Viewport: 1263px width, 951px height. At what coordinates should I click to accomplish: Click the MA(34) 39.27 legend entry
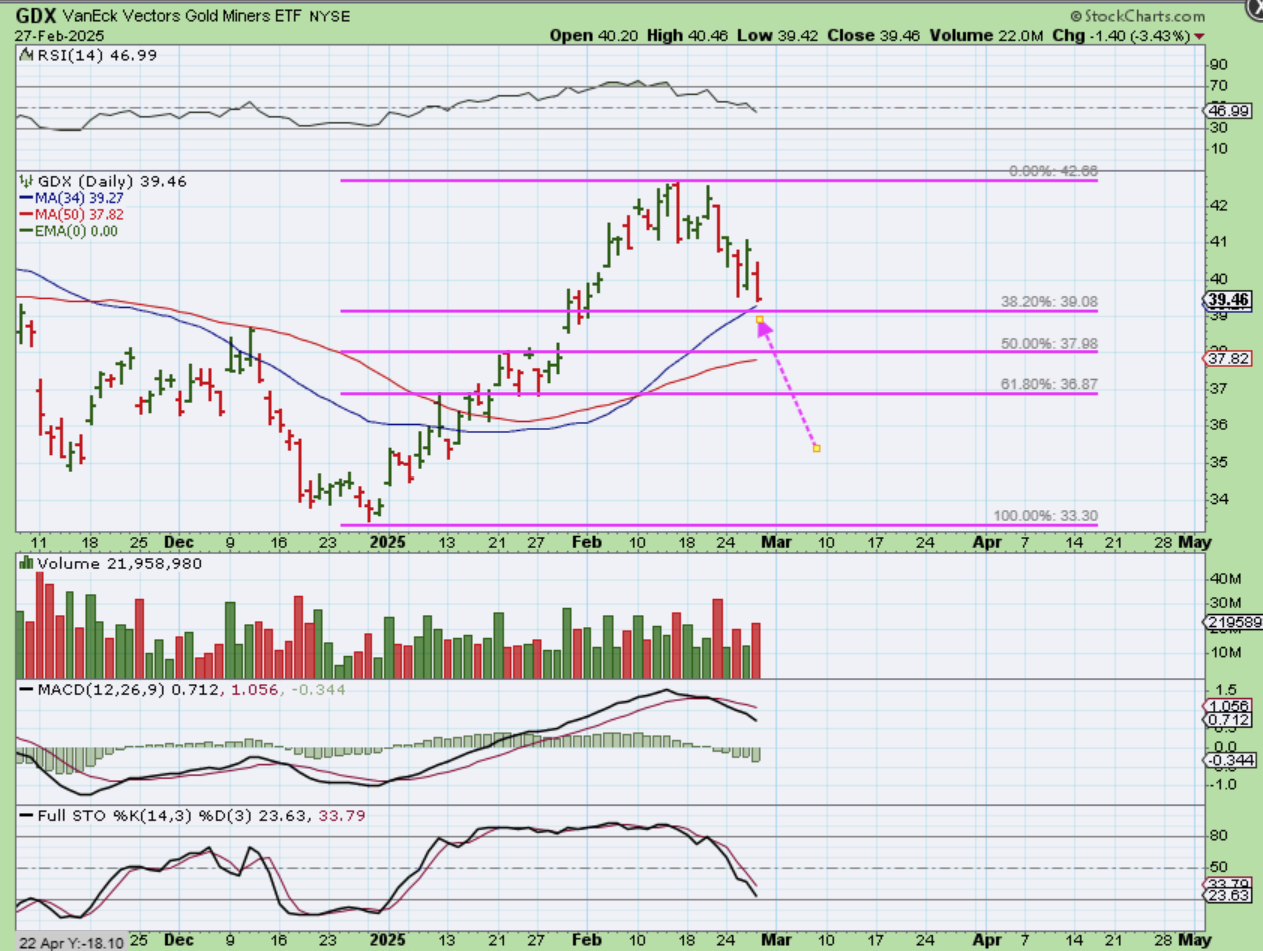70,198
